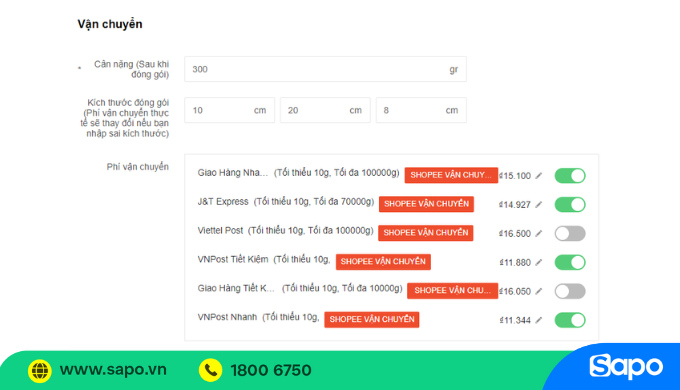Click the Sapo logo

pos(626,367)
